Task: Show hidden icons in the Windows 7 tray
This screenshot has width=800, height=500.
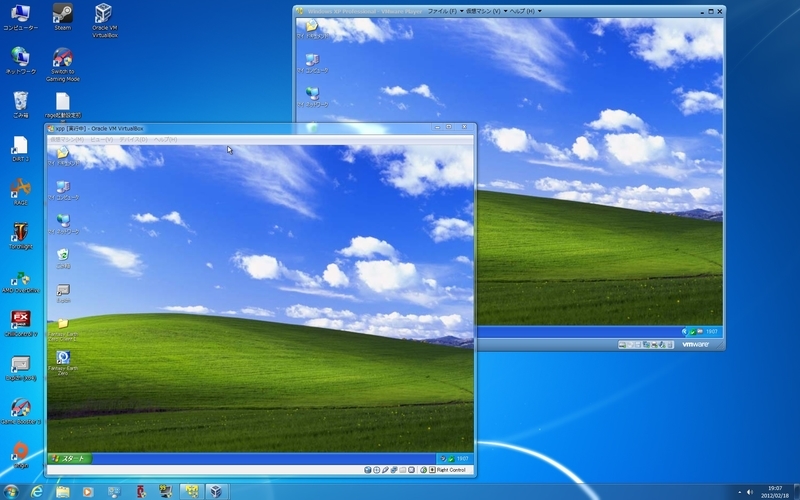Action: point(739,492)
